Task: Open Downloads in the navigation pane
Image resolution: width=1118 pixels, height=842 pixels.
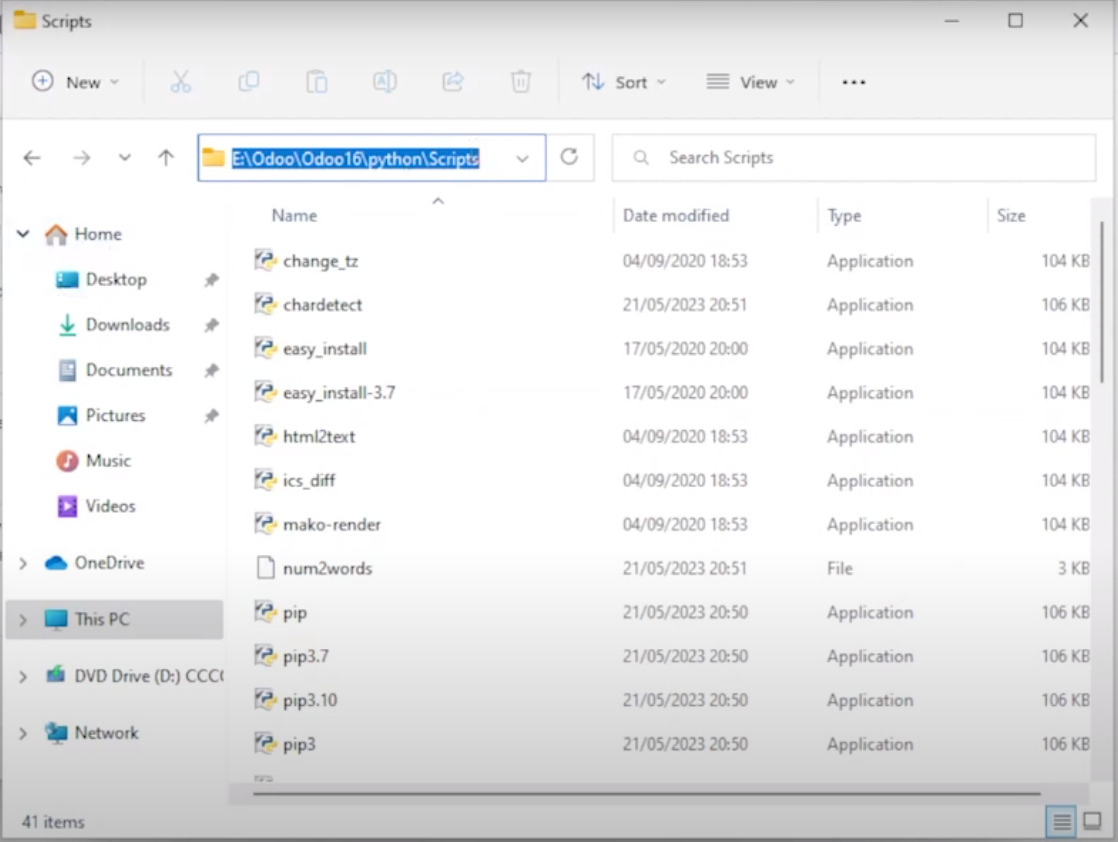Action: coord(127,325)
